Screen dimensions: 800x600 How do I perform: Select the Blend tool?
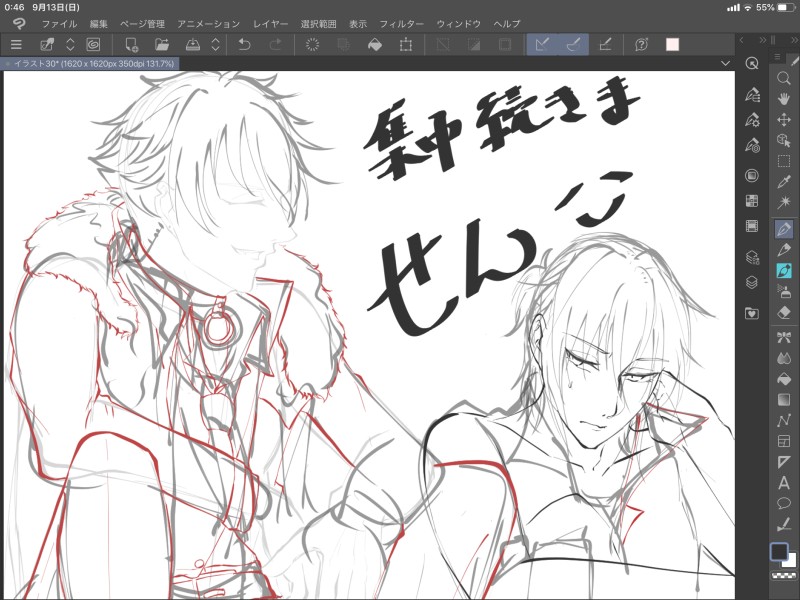[x=784, y=358]
